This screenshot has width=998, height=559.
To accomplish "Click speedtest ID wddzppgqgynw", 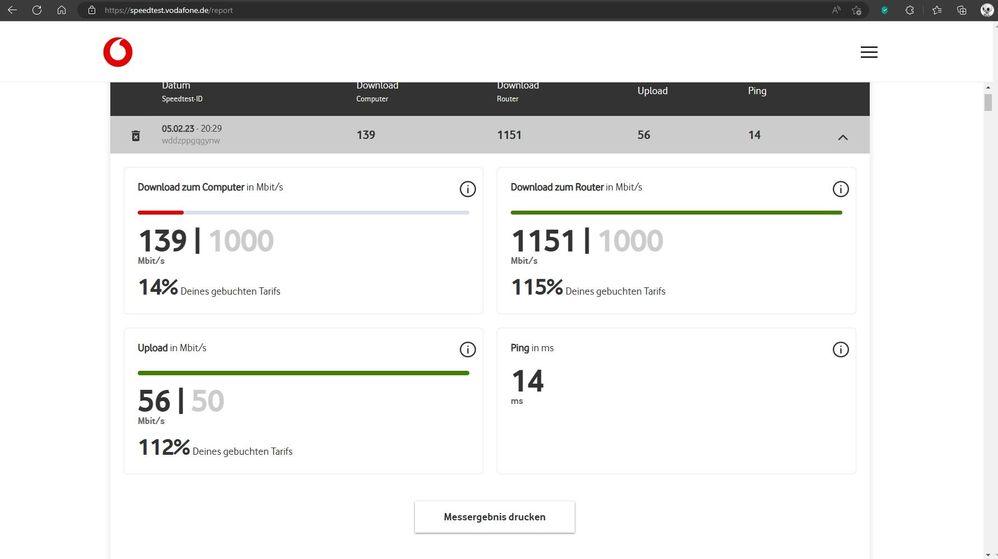I will 190,141.
